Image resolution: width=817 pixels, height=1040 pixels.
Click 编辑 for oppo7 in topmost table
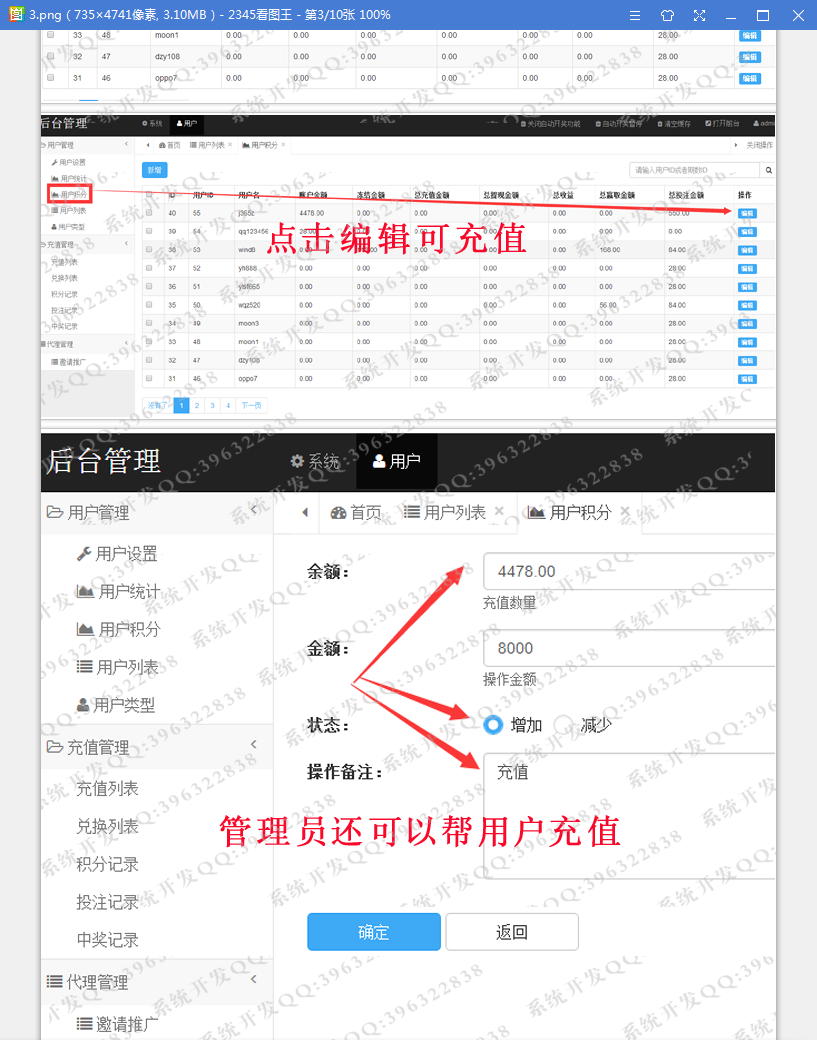point(749,78)
